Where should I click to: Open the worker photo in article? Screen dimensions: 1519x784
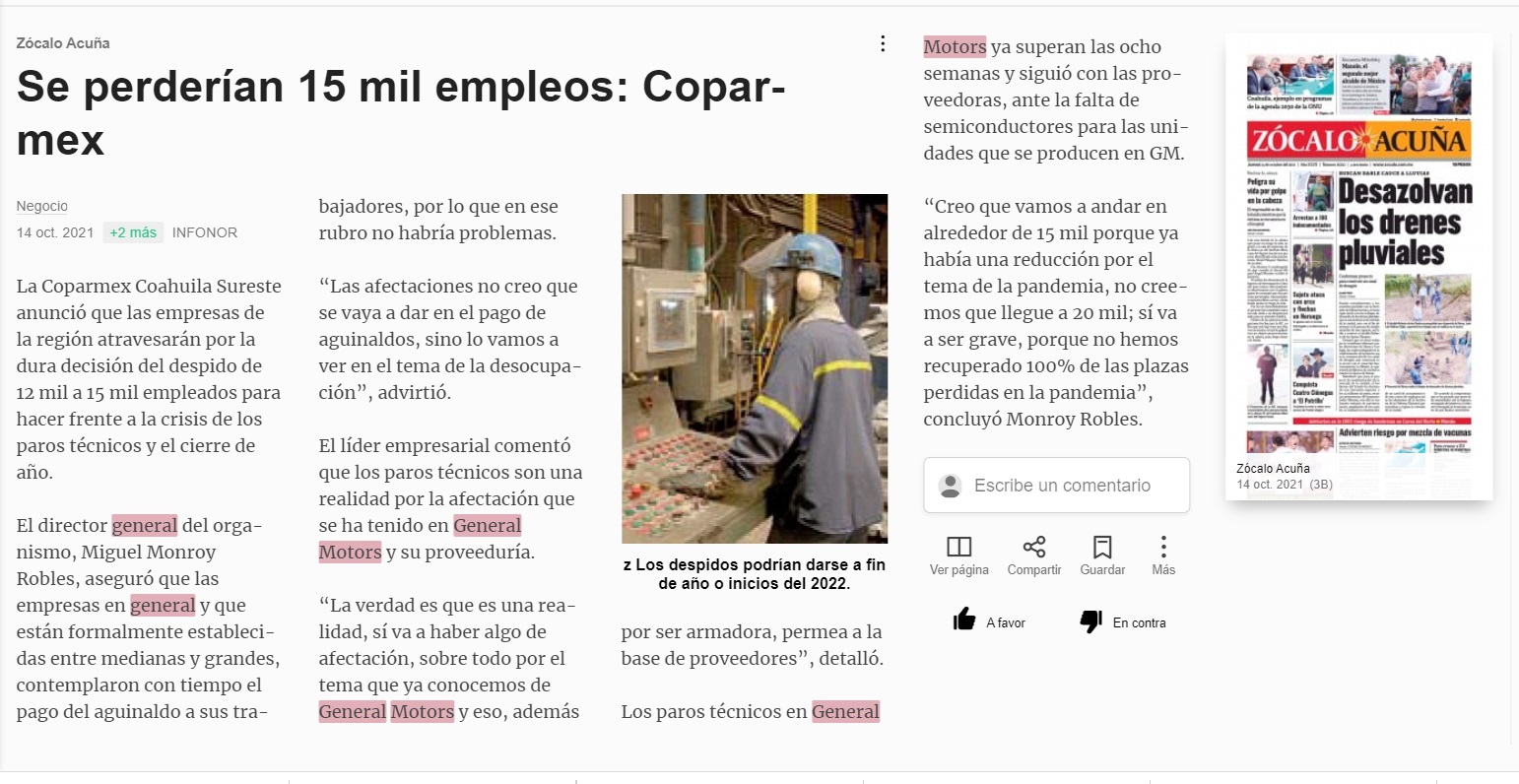point(755,368)
